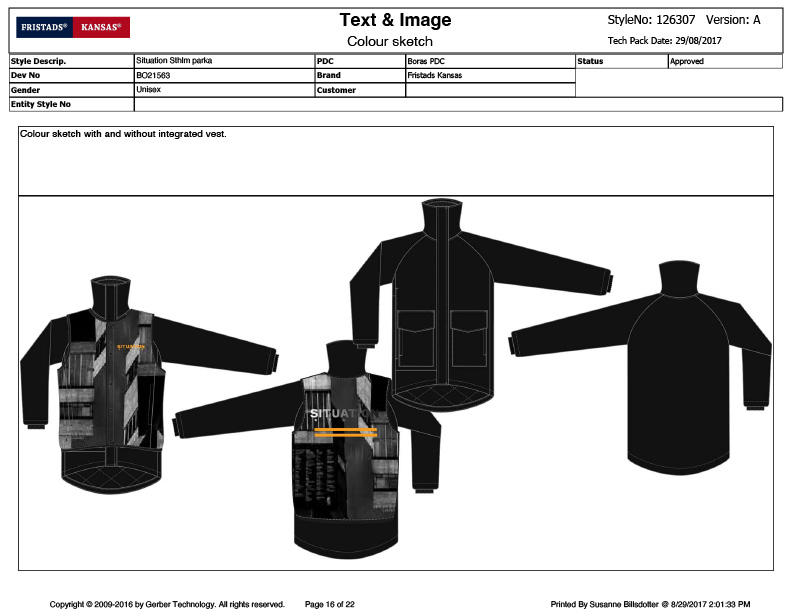The height and width of the screenshot is (612, 792).
Task: Click the 'PDC' label cell
Action: 360,61
